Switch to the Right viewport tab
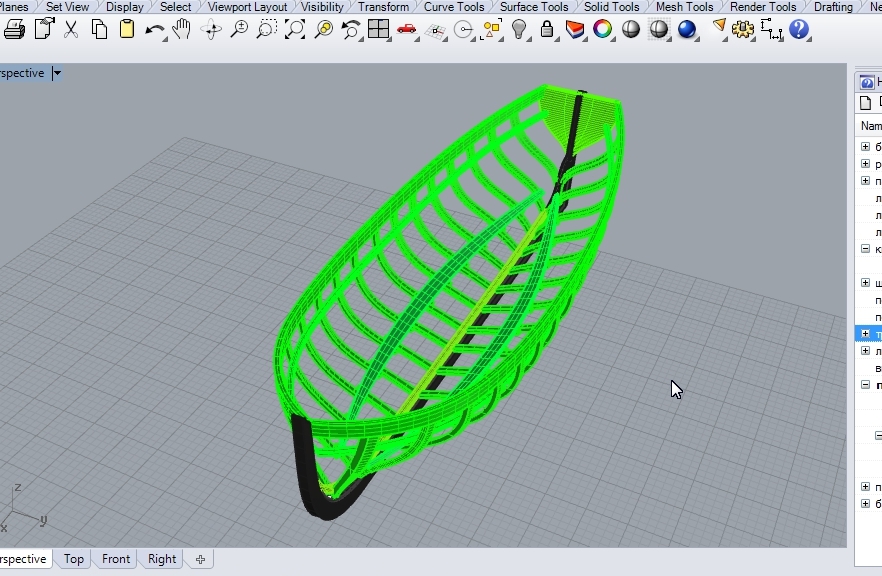This screenshot has width=882, height=576. click(x=161, y=559)
